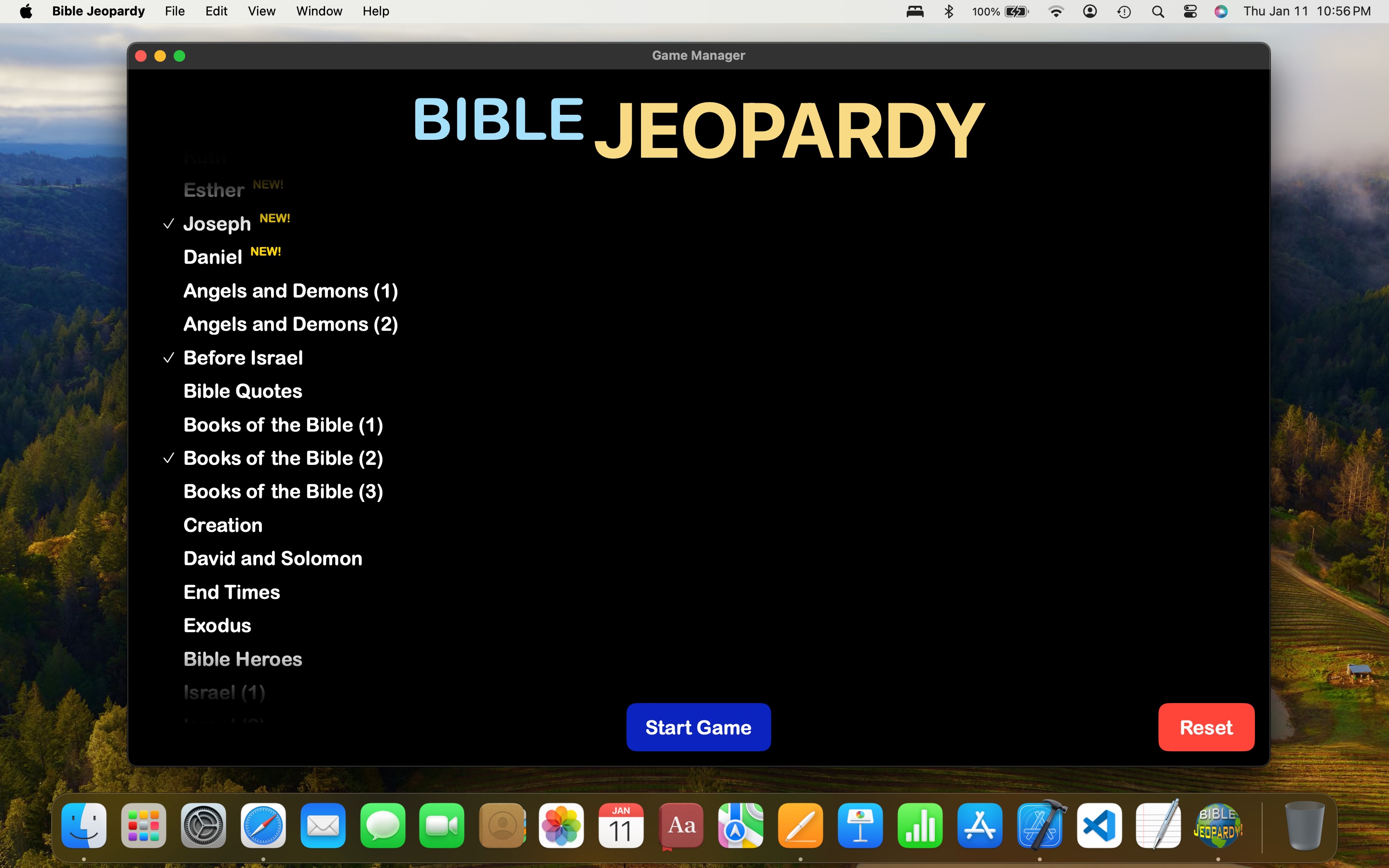Select Books of the Bible (3)
This screenshot has width=1389, height=868.
(284, 491)
